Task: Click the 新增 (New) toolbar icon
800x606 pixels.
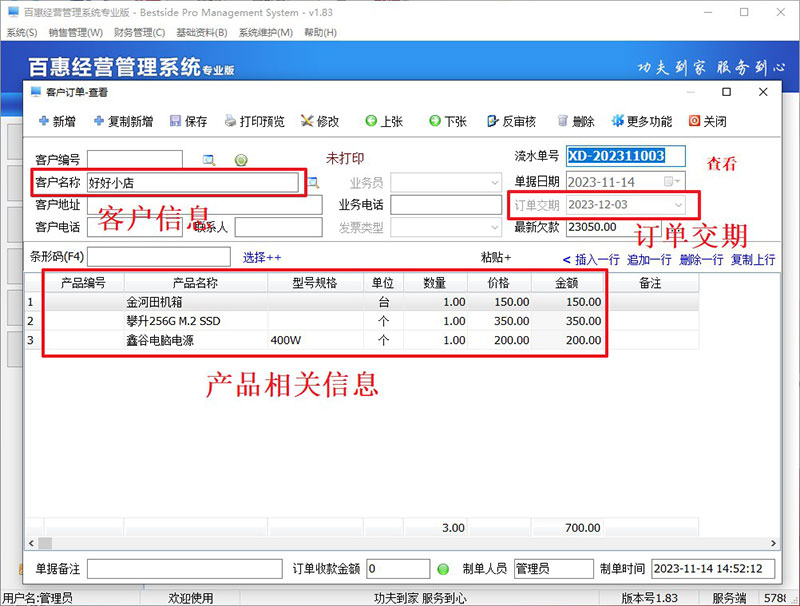Action: (44, 121)
